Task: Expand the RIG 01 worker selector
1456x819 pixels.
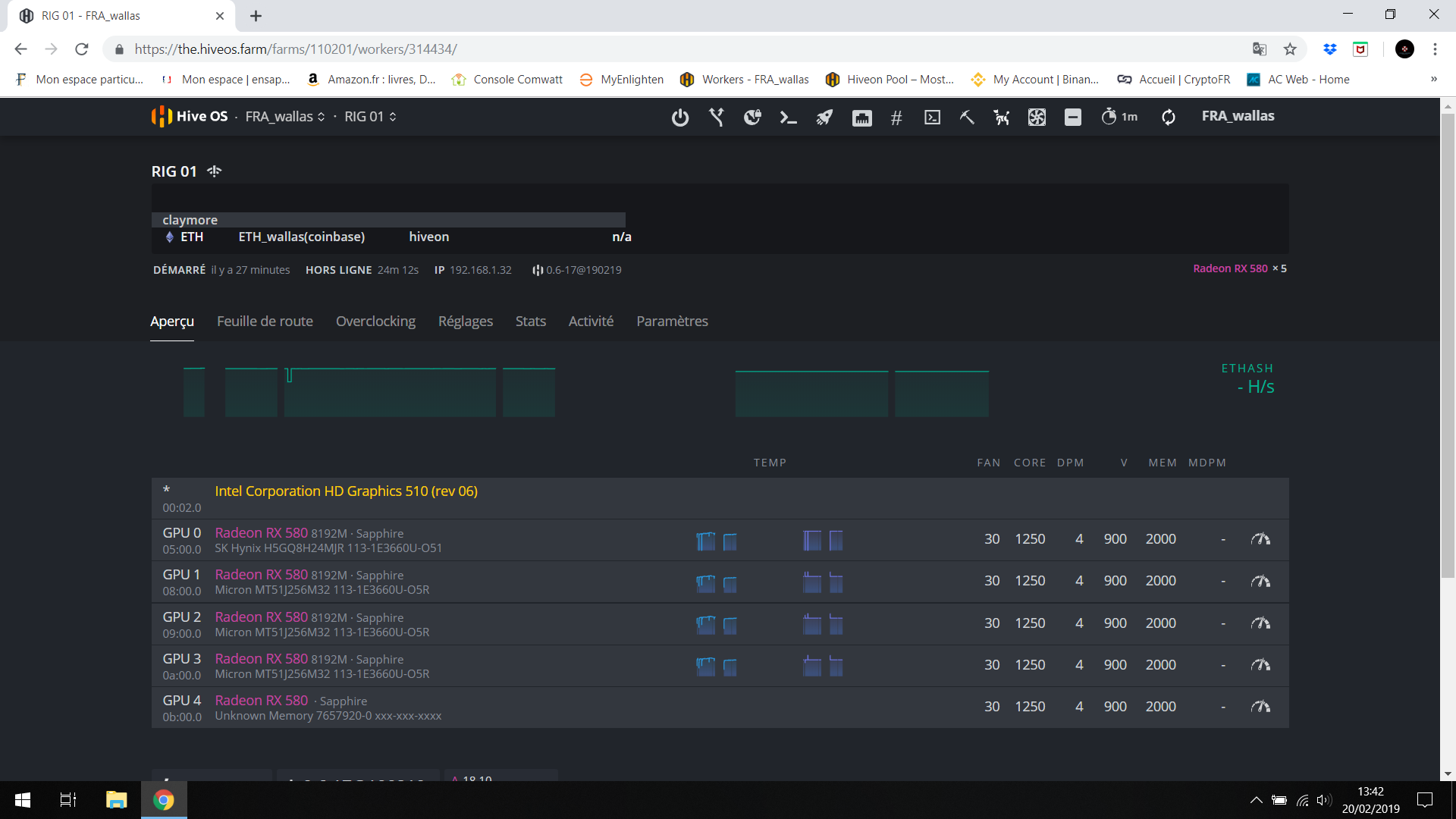Action: [x=371, y=117]
